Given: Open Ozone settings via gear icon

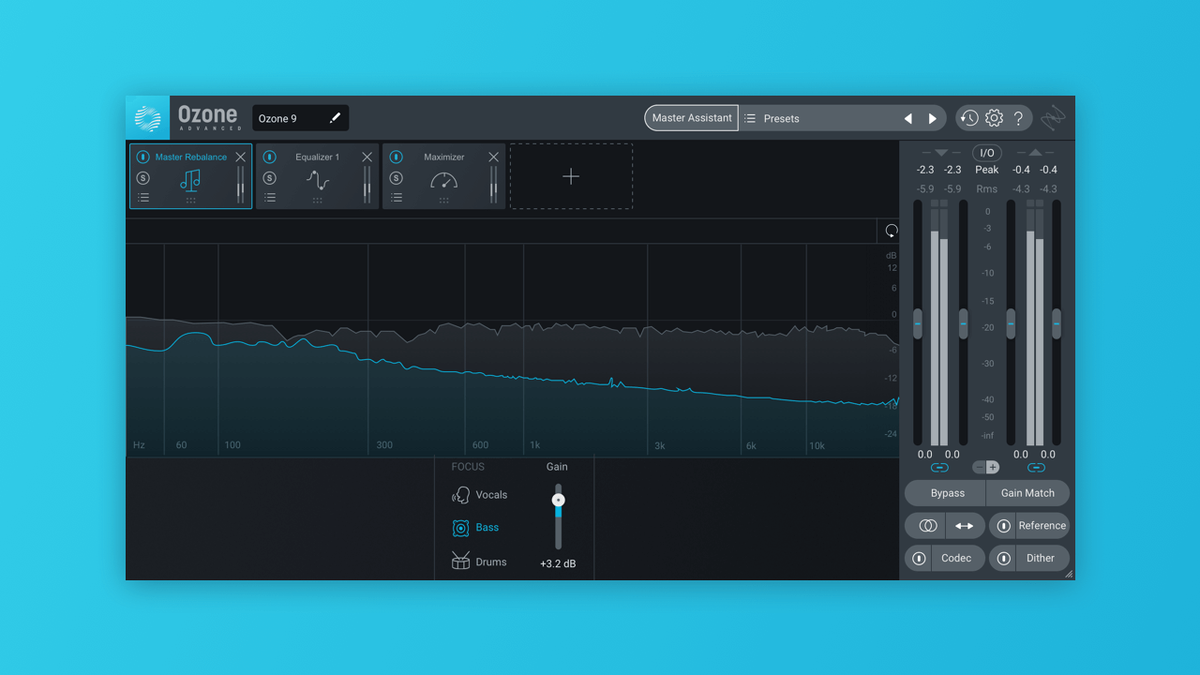Looking at the screenshot, I should click(993, 118).
